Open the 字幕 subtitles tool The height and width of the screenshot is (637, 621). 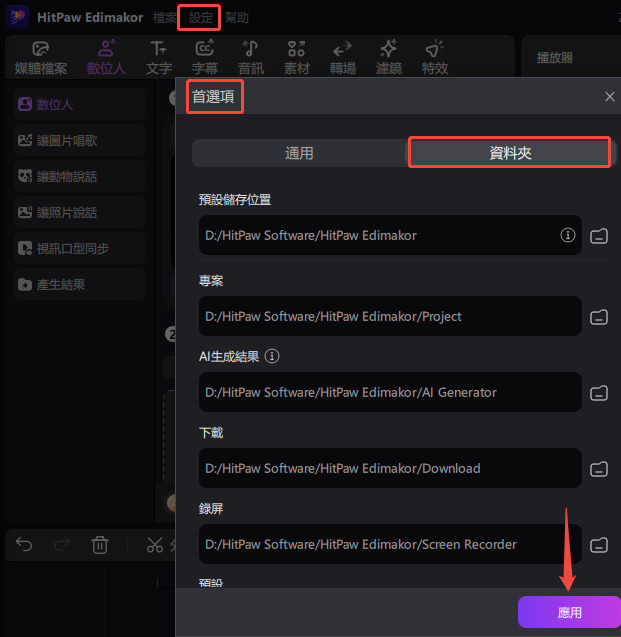click(205, 58)
